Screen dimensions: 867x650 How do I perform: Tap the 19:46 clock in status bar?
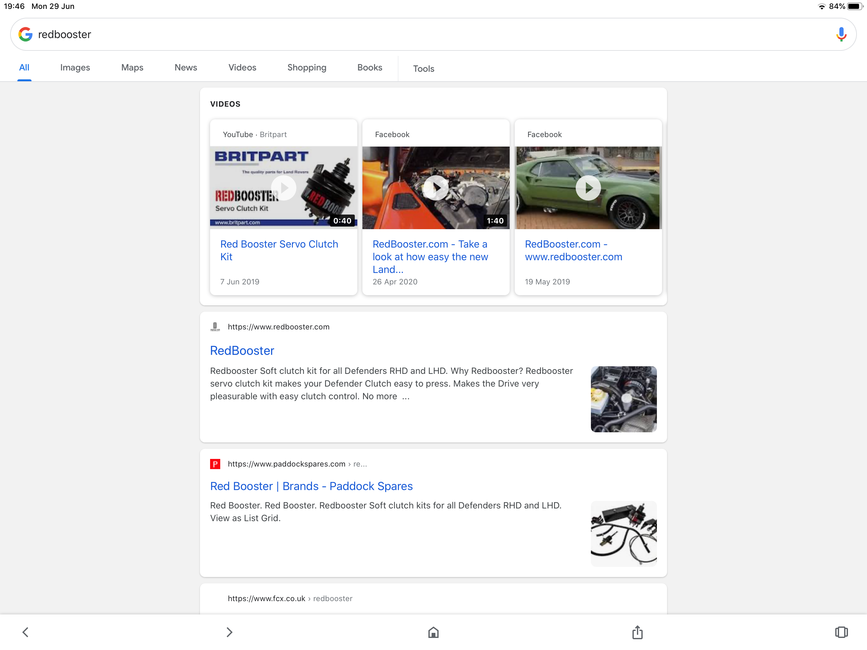[14, 6]
